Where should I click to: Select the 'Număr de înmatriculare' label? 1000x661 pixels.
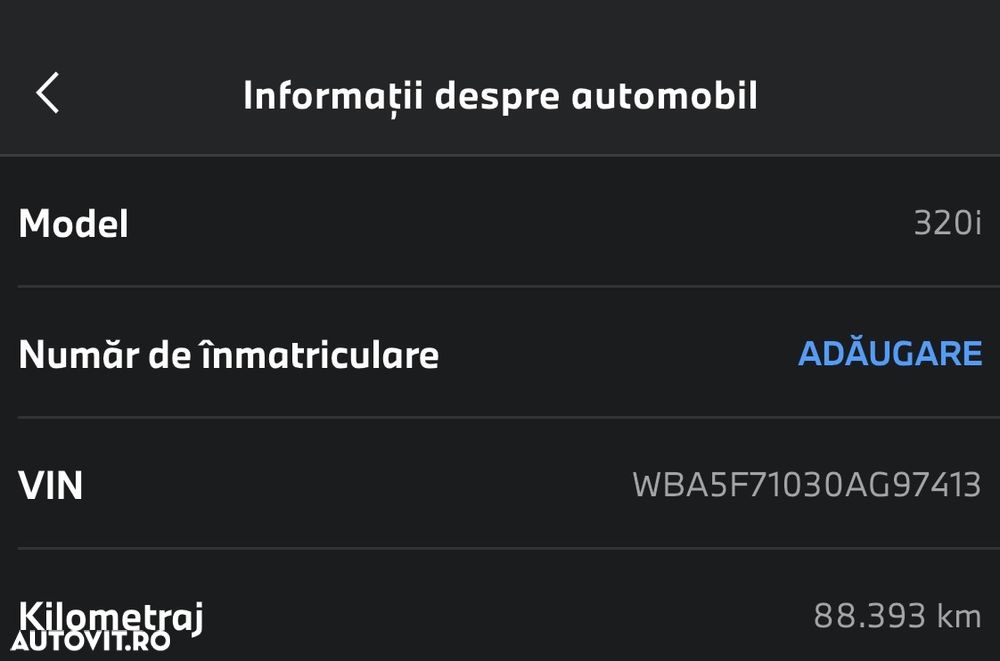(228, 354)
